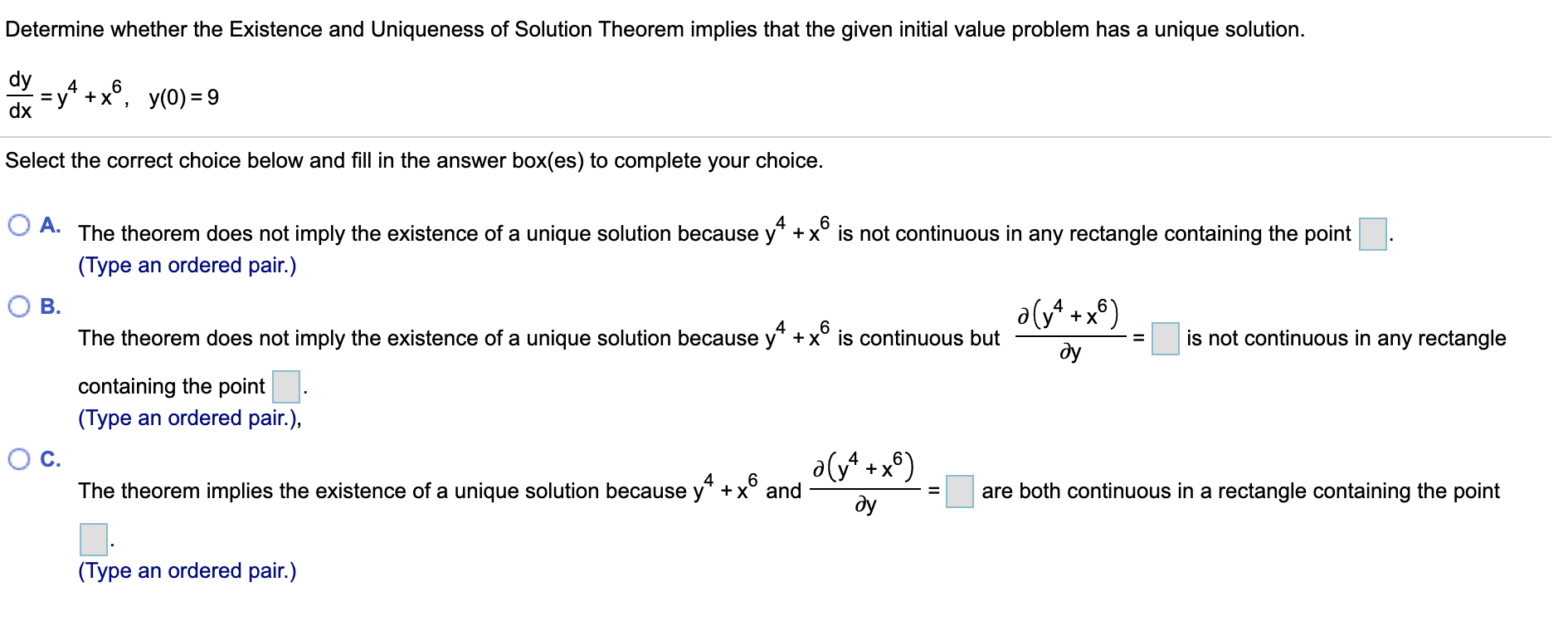Click the '(Type an ordered pair.)' hint under choice C
Screen dimensions: 1568x626
(x=188, y=571)
